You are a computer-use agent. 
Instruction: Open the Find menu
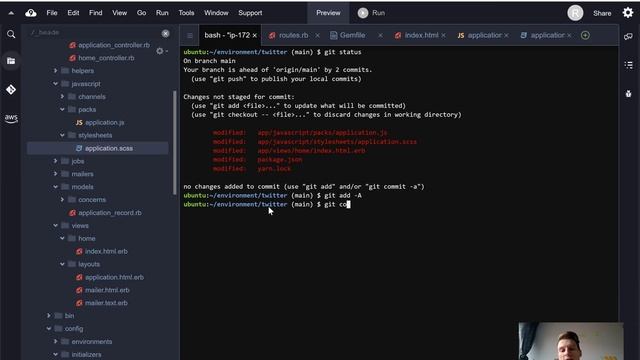96,13
